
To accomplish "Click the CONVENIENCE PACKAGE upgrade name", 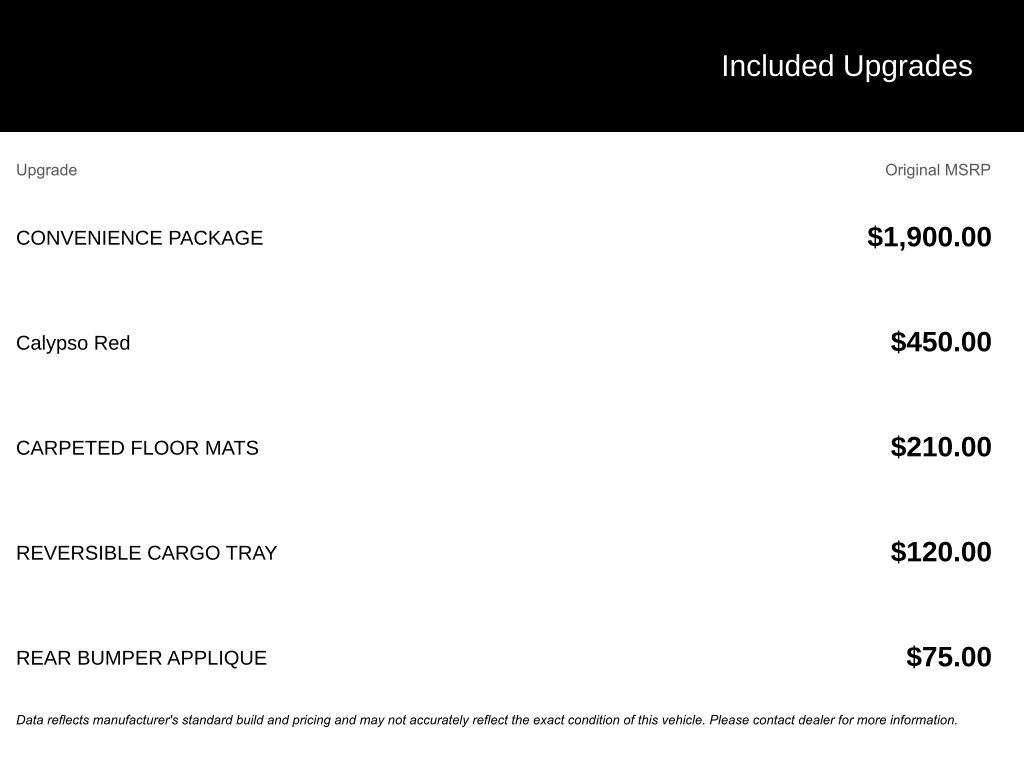I will click(x=140, y=238).
